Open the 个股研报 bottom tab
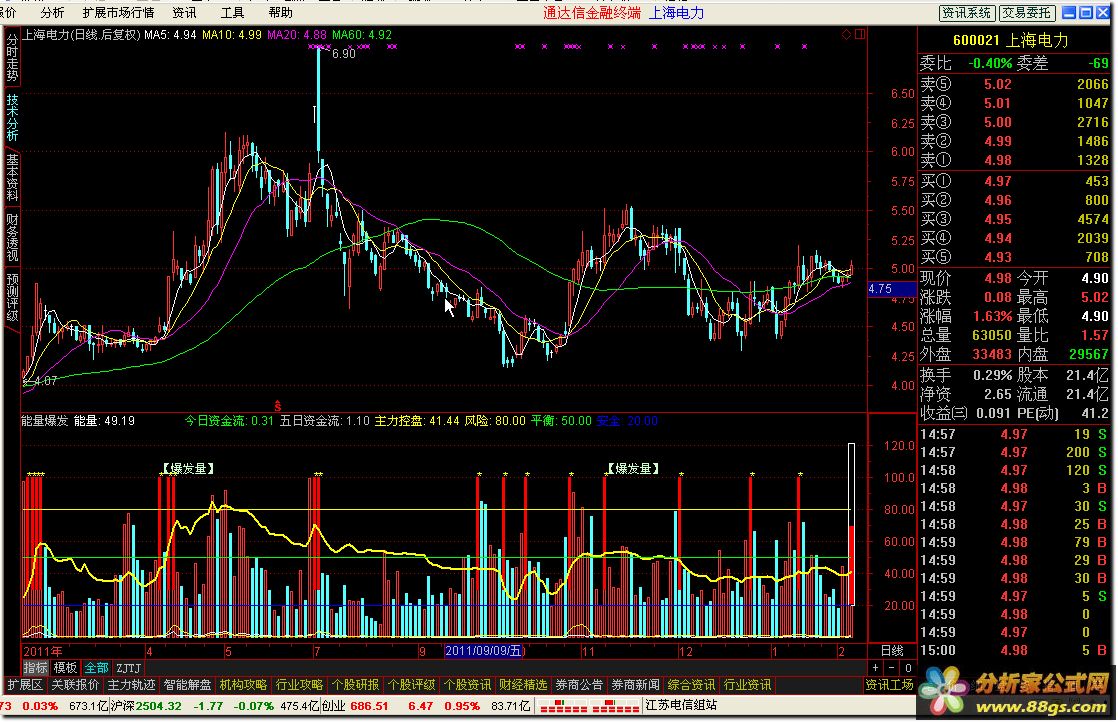 pos(355,685)
